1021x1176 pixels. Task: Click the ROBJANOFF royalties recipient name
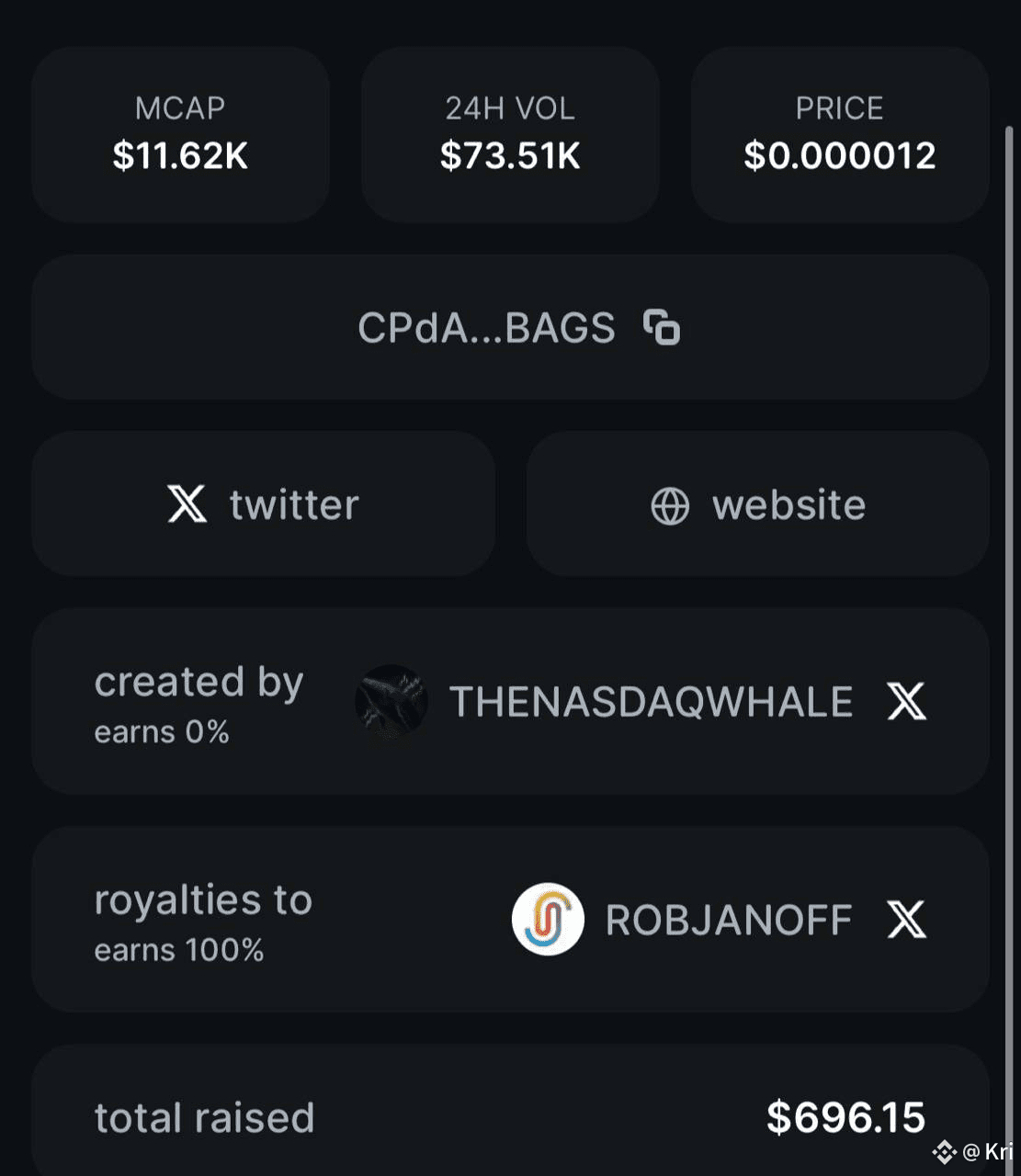coord(729,920)
